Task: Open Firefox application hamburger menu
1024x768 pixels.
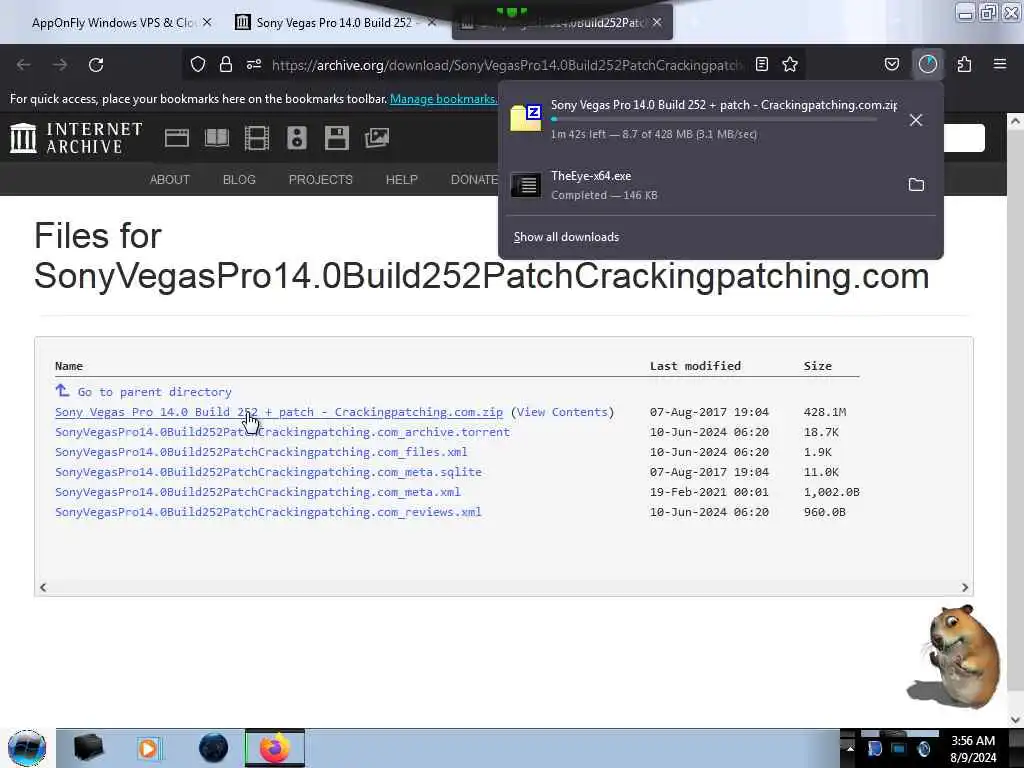Action: (1000, 64)
